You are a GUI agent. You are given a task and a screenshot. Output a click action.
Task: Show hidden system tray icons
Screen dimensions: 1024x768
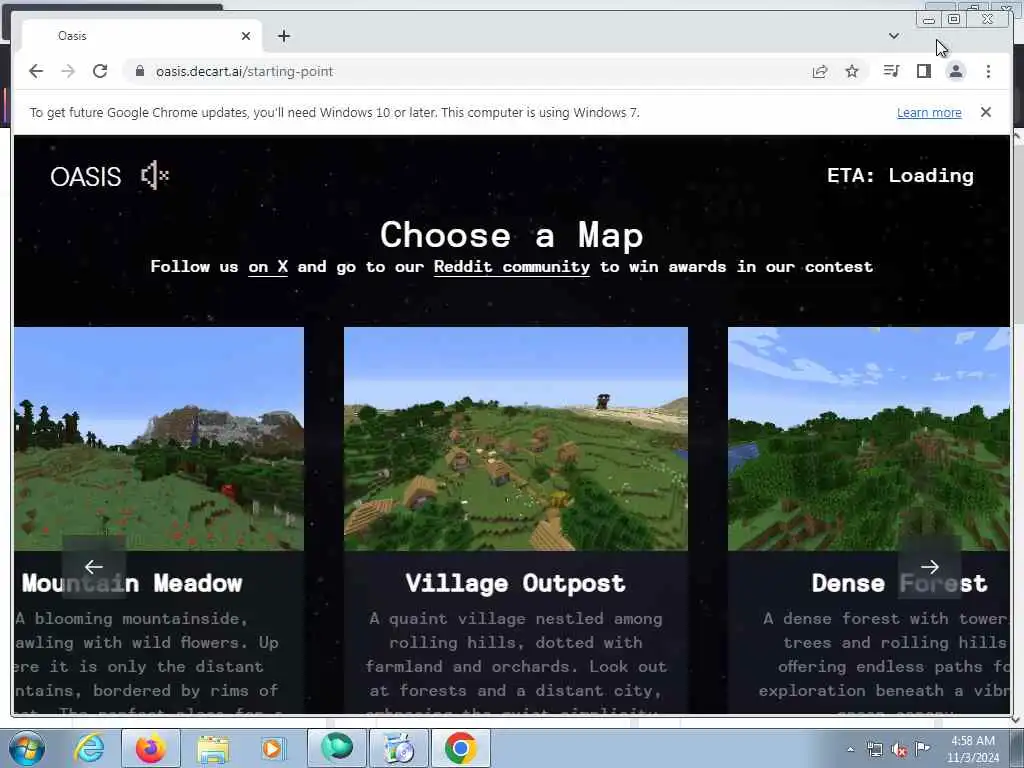850,750
